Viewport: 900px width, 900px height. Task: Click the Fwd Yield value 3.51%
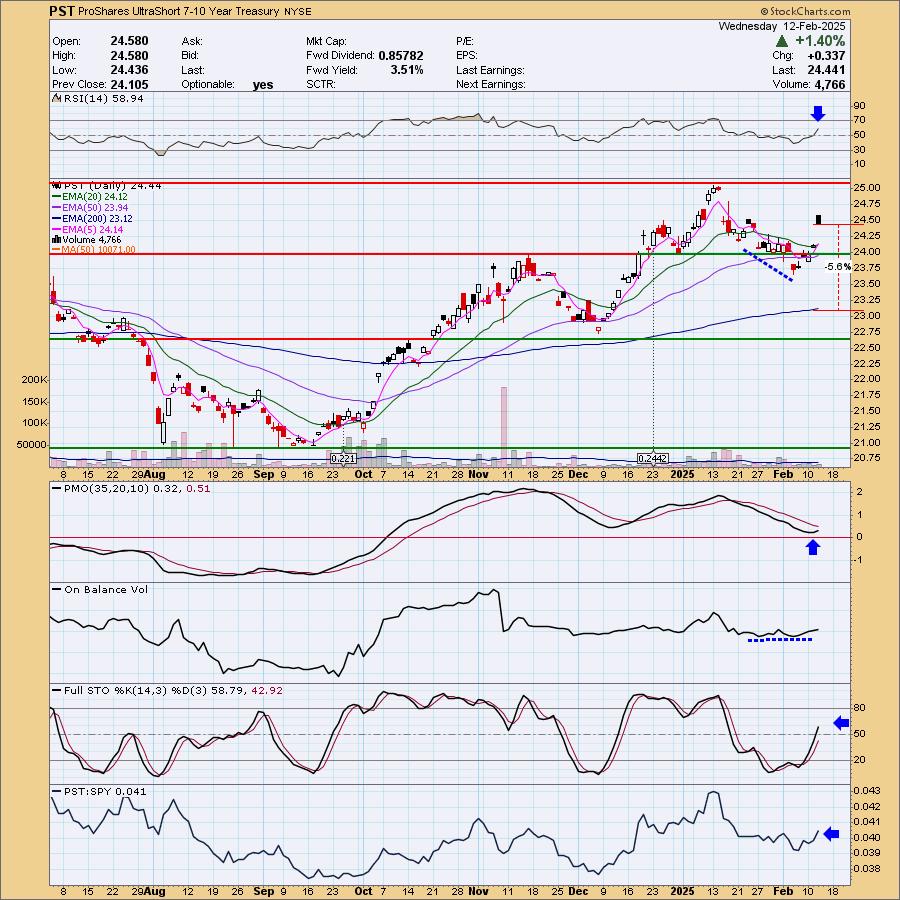407,70
